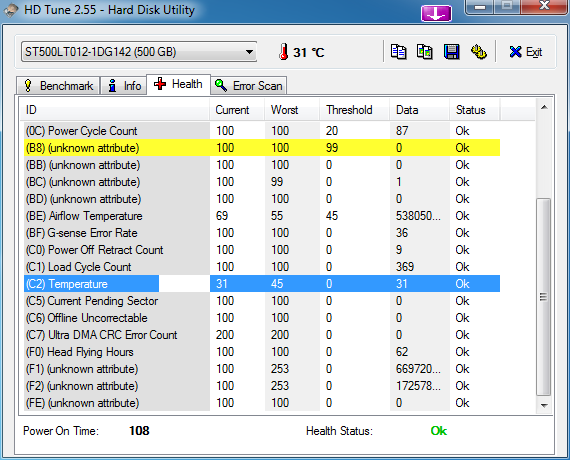
Task: Sort by the Data column header
Action: (420, 110)
